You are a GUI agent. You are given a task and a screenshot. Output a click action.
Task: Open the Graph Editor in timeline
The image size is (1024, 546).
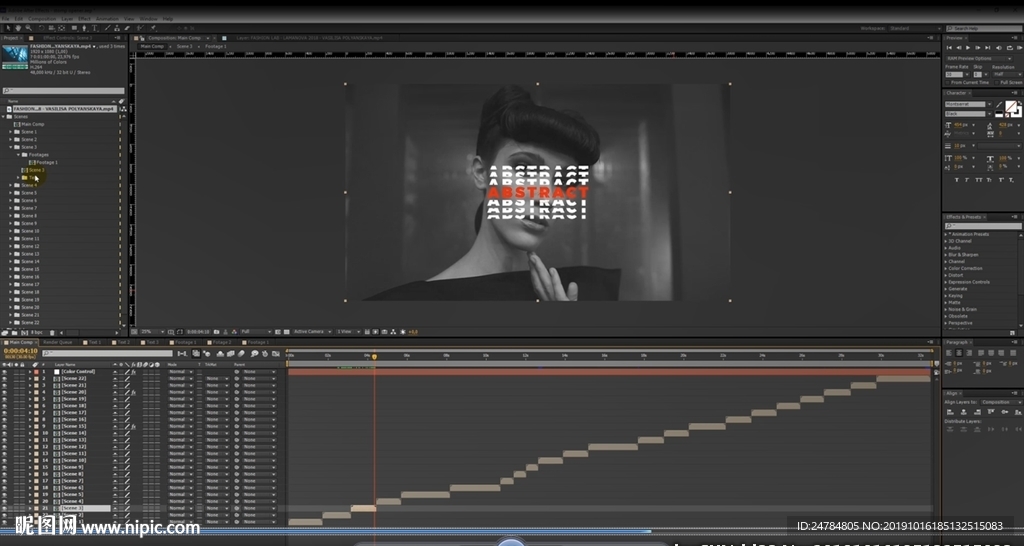pos(275,353)
